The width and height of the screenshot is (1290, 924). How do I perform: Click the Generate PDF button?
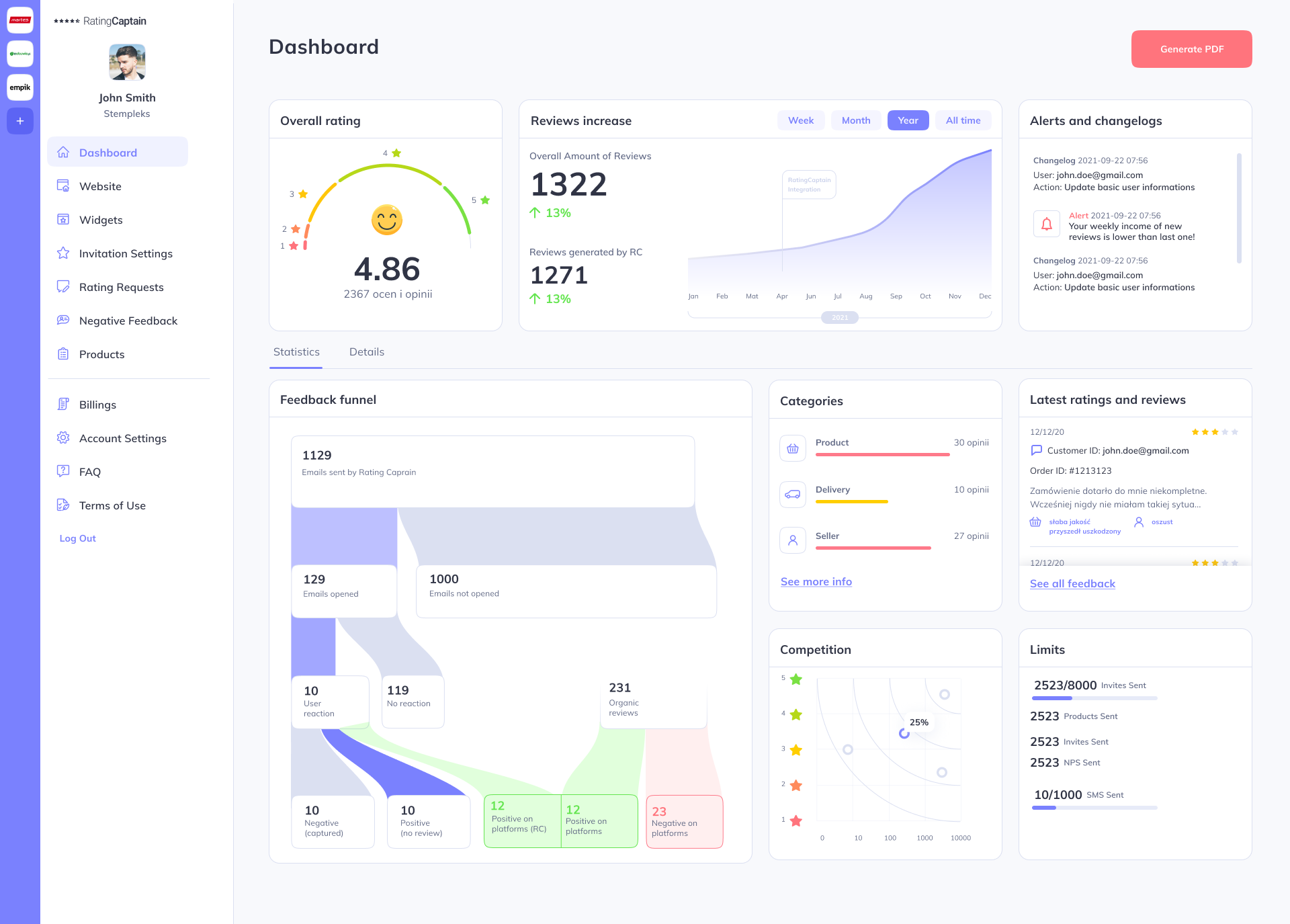point(1191,49)
